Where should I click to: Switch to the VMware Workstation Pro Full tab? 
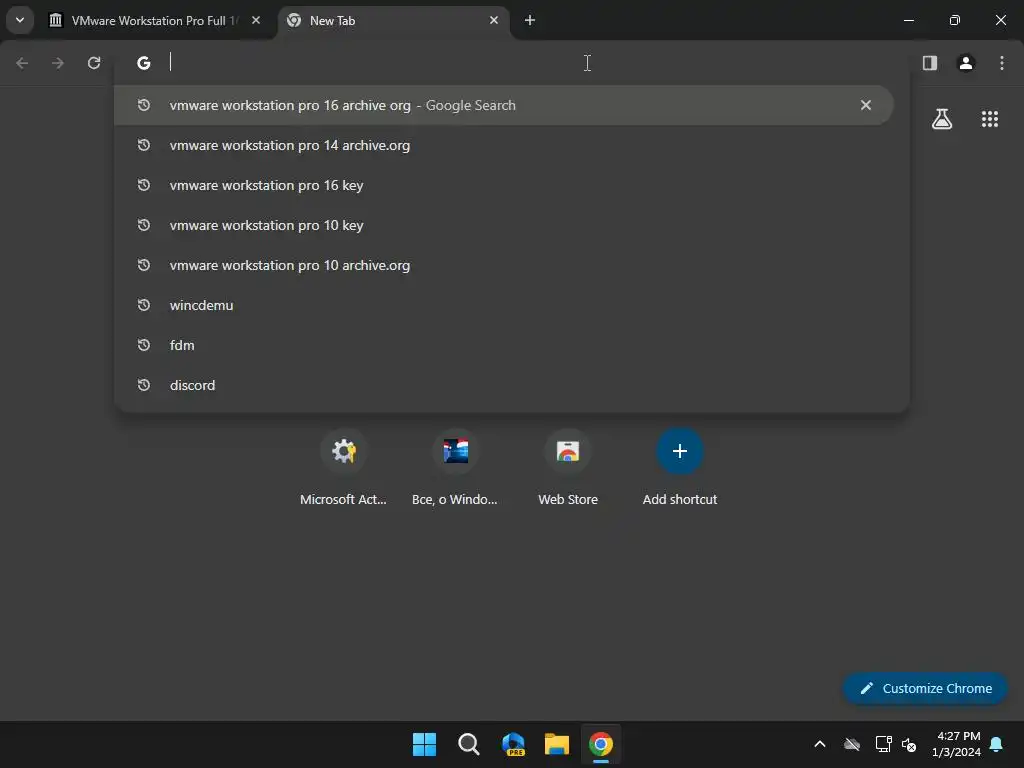tap(154, 20)
